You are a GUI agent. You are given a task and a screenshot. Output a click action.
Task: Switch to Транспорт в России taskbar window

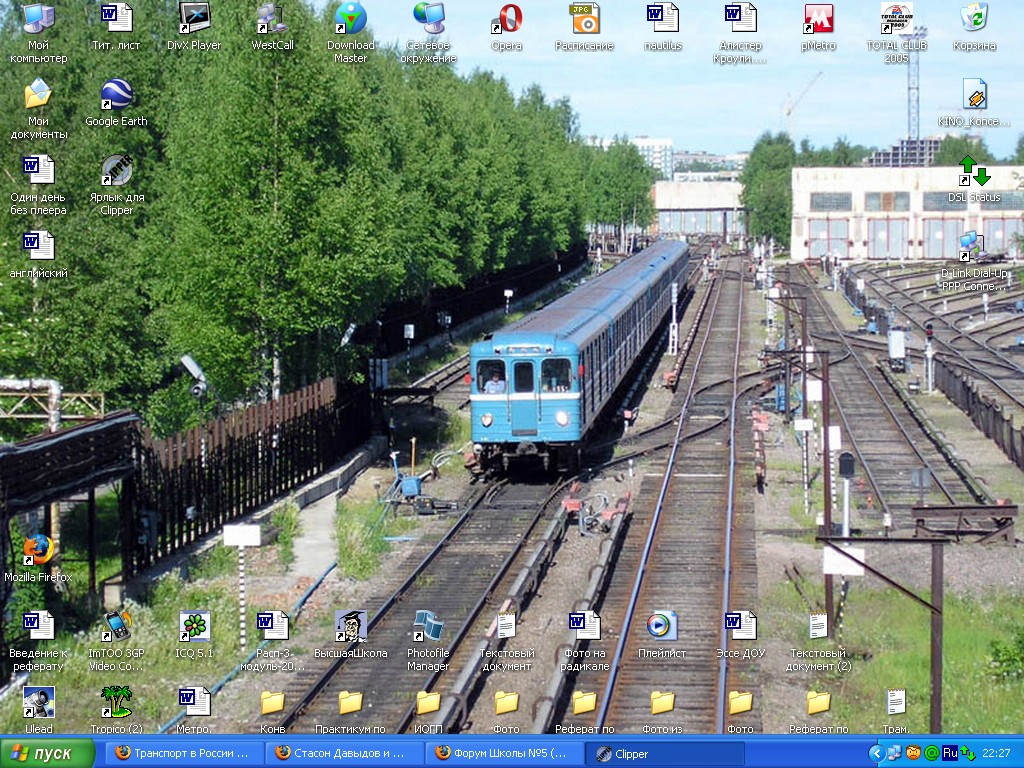(184, 754)
